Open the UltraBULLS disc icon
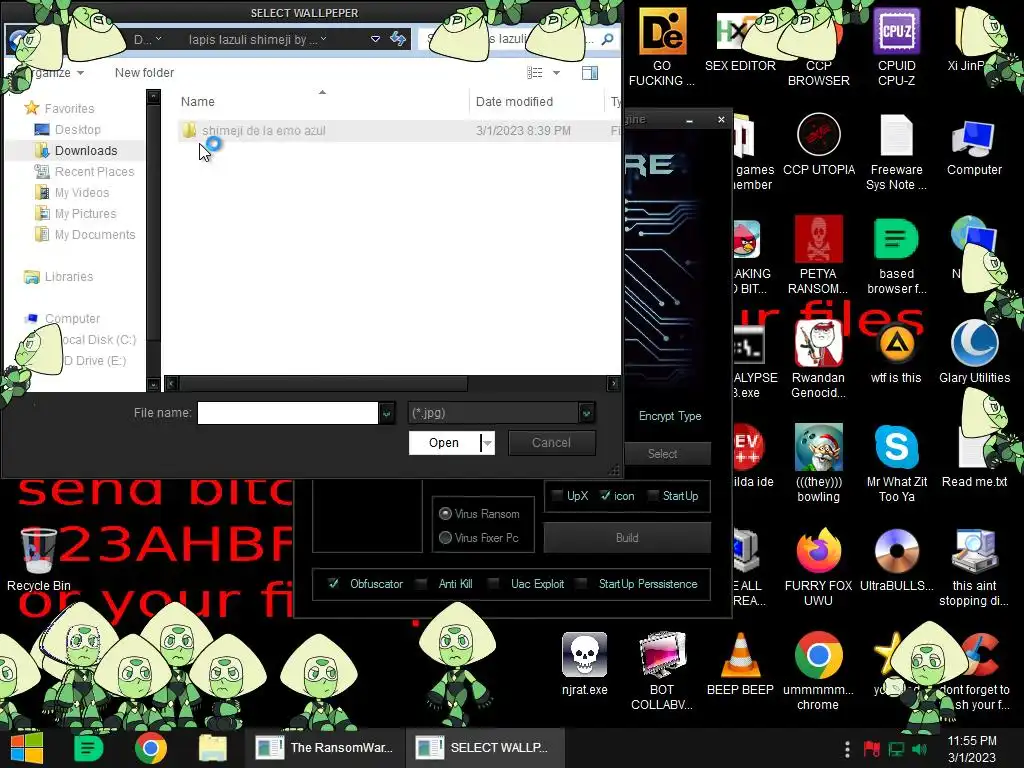The image size is (1024, 768). pyautogui.click(x=896, y=551)
